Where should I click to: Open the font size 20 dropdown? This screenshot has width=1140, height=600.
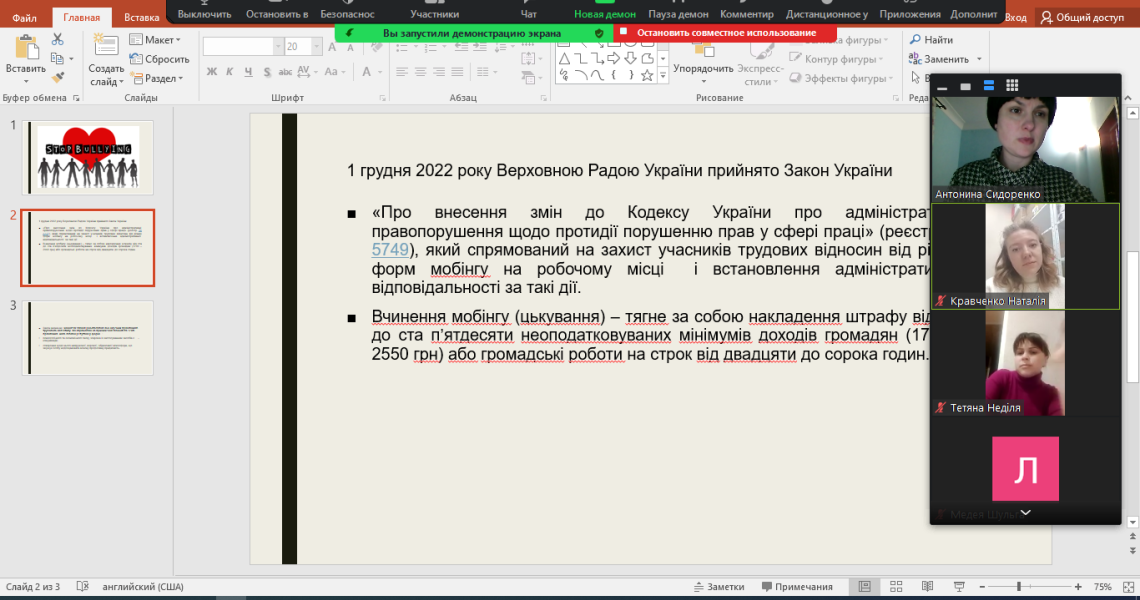[316, 47]
